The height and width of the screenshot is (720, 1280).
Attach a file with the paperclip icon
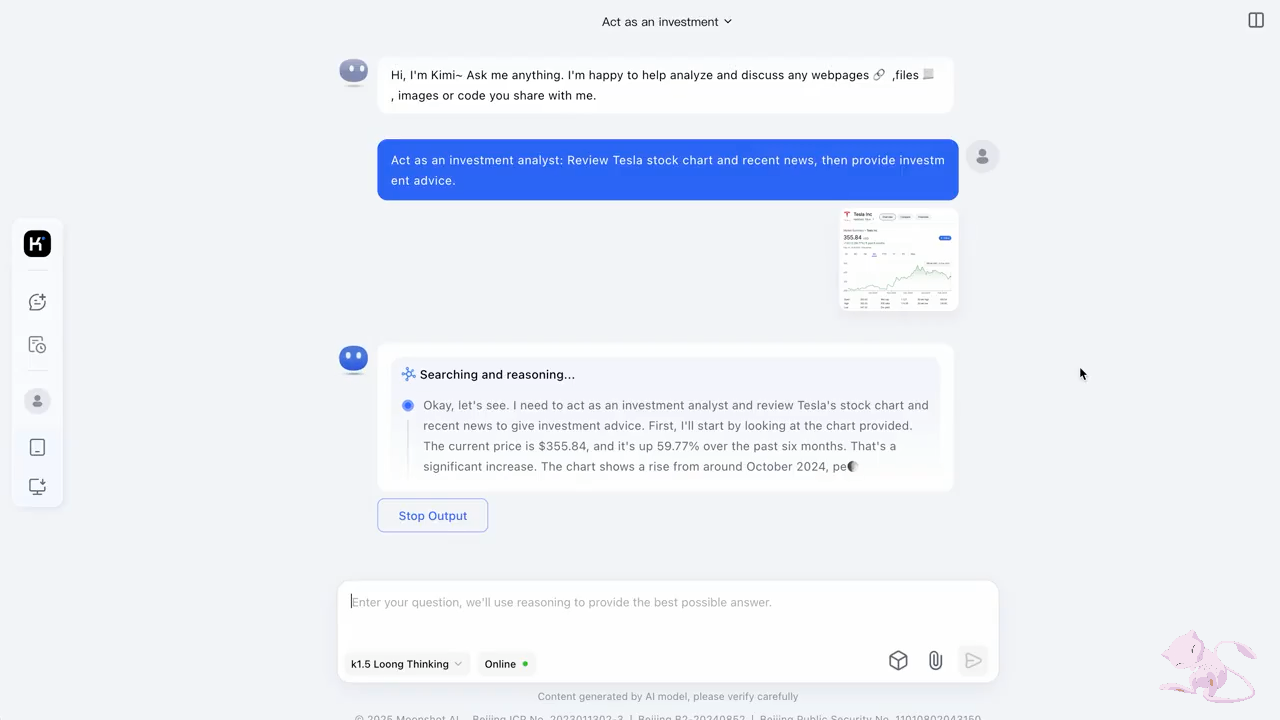pos(935,661)
